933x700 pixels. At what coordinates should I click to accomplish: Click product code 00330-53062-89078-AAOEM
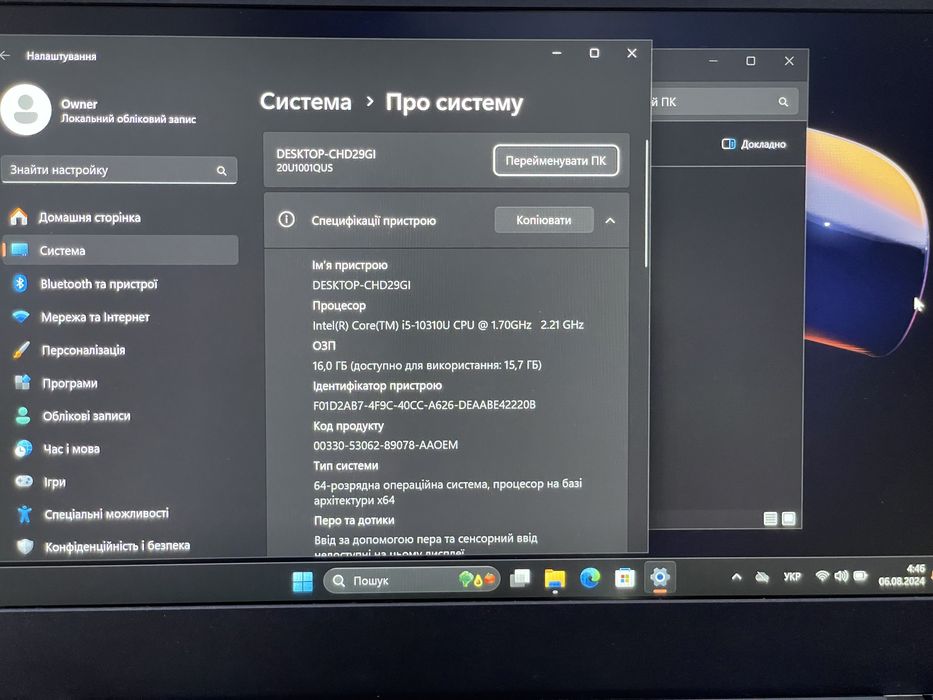(x=386, y=445)
